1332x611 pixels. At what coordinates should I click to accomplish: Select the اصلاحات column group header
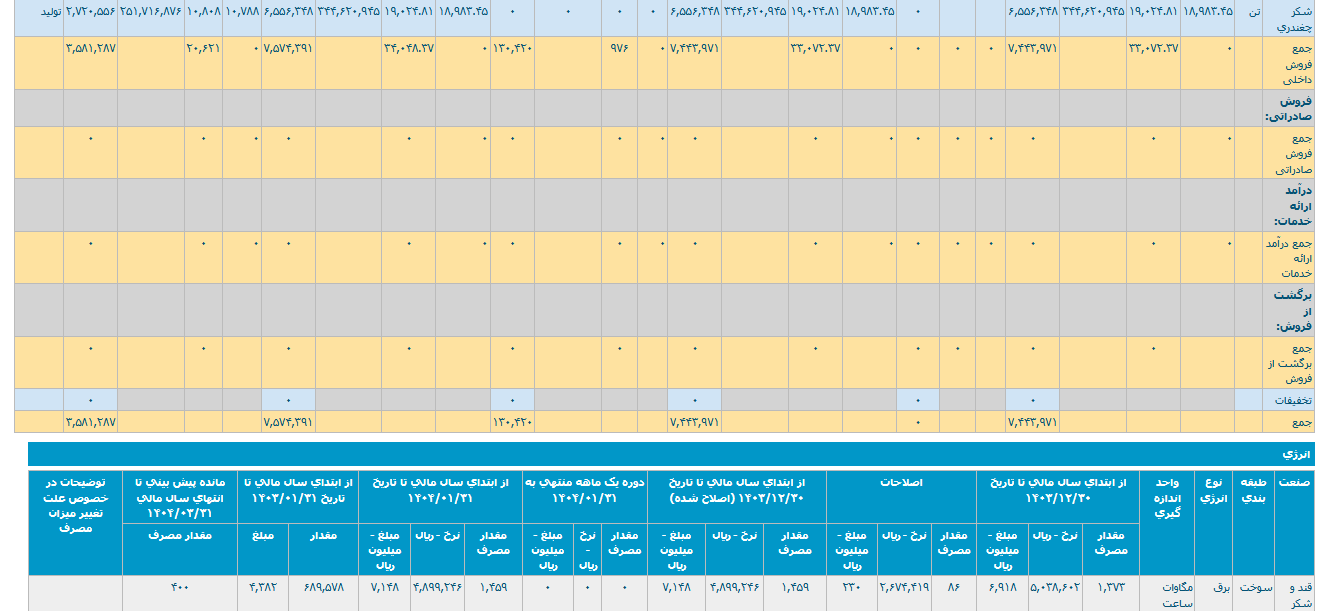click(x=901, y=482)
